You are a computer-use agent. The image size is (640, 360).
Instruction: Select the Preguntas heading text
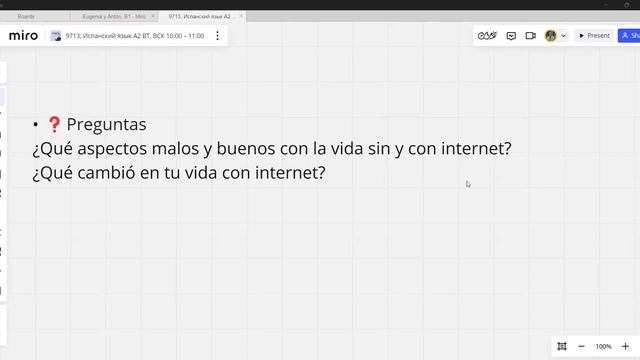point(106,124)
